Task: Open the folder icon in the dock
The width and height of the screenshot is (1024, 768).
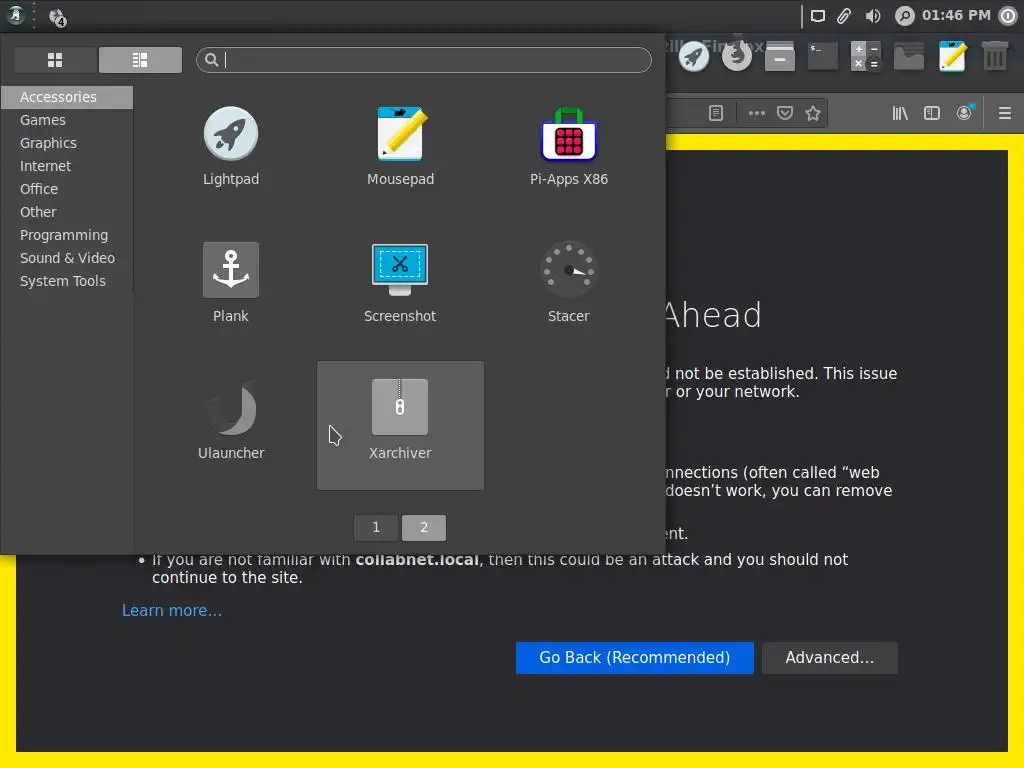Action: (x=909, y=56)
